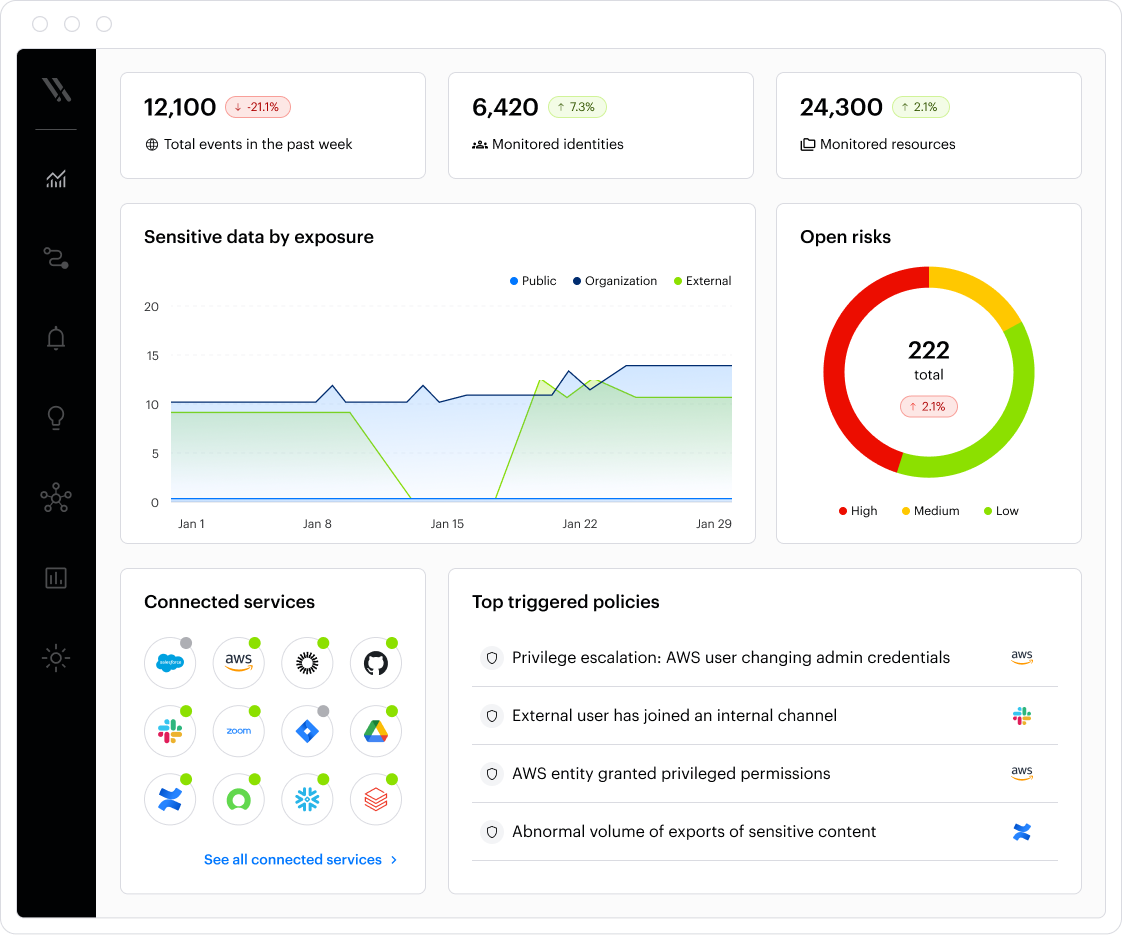Viewport: 1122px width, 935px height.
Task: Click the AWS icon beside the privilege escalation policy
Action: tap(1022, 657)
